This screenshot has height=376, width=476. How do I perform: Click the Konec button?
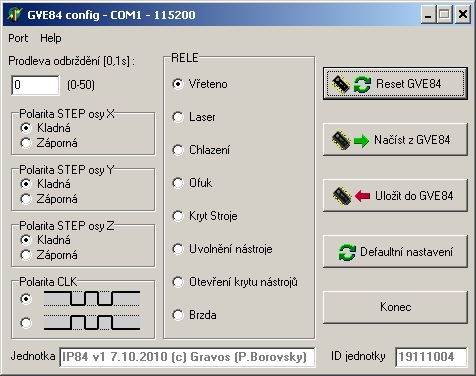(x=395, y=307)
